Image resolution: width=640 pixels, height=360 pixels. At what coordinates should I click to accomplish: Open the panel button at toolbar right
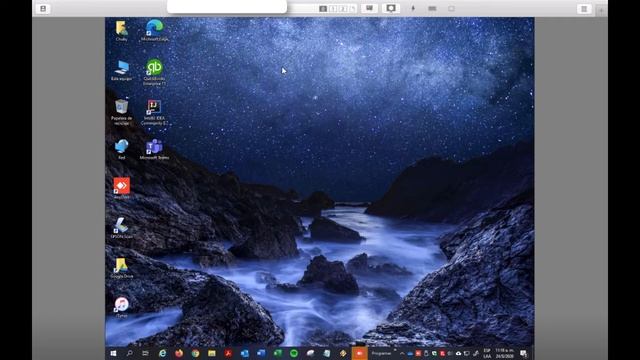pos(584,9)
